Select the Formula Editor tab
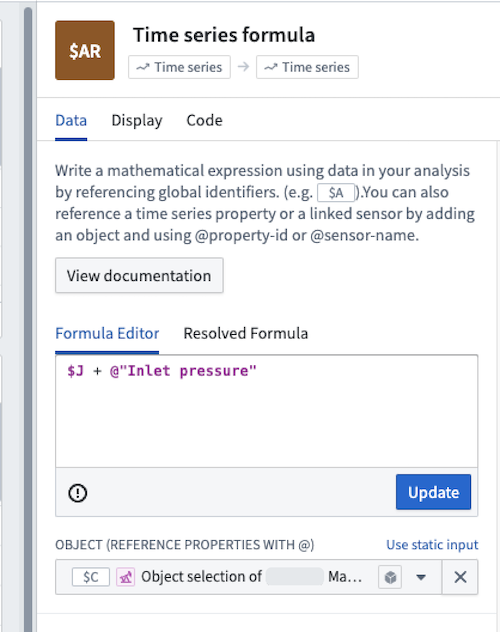 107,333
